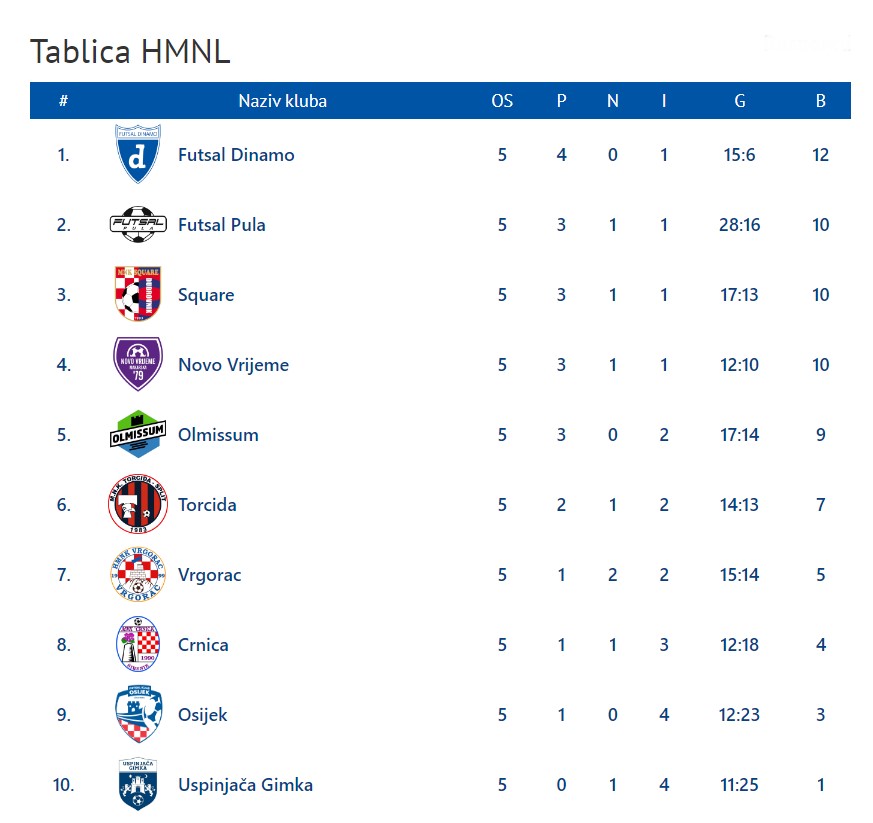Click the purple Novo Vrijeme crest

138,364
